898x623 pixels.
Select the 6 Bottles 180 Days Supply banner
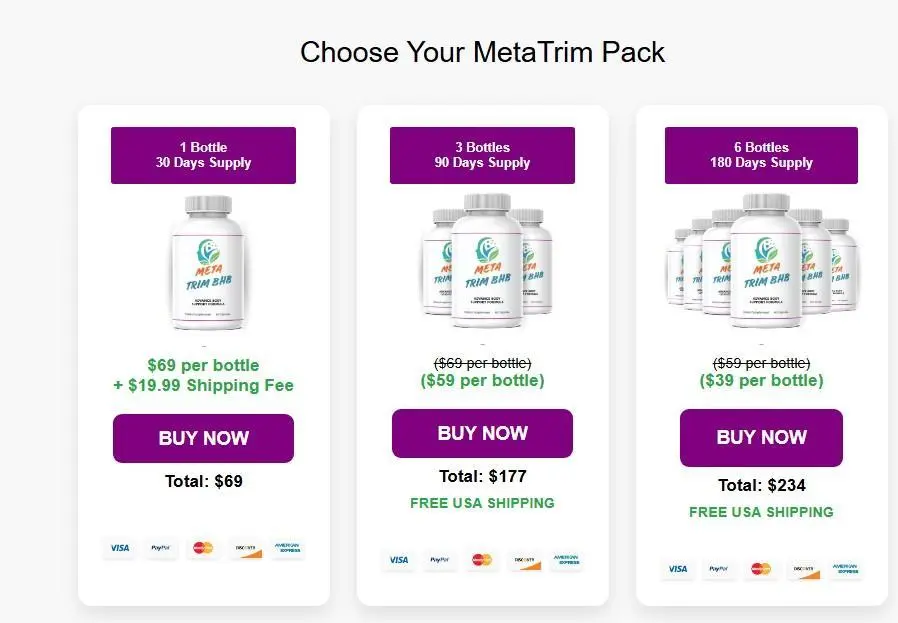coord(761,155)
